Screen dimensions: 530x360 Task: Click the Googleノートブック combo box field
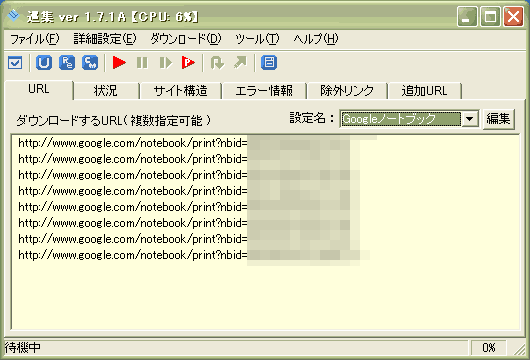401,119
